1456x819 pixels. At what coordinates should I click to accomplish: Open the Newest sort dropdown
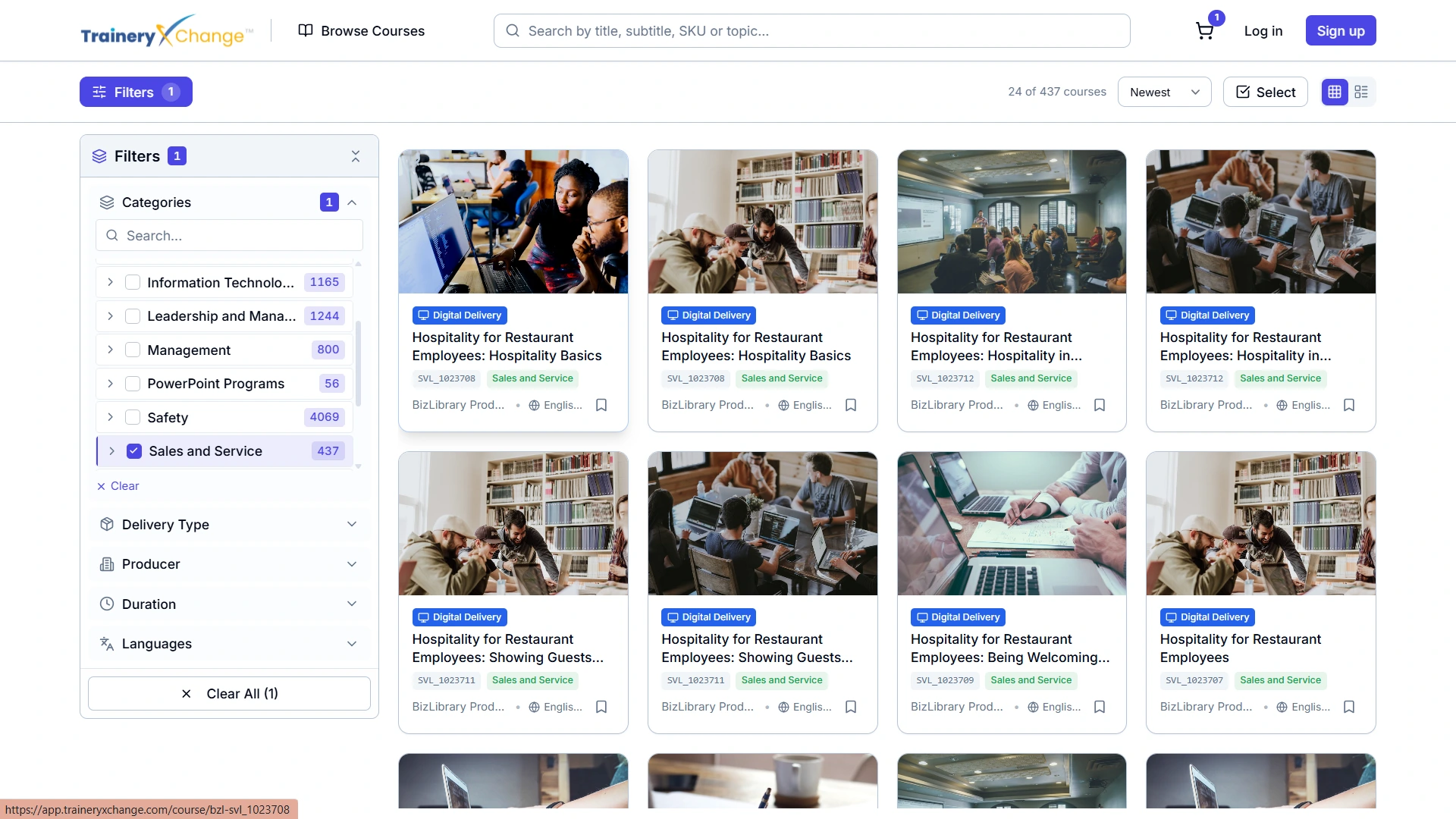pos(1164,92)
